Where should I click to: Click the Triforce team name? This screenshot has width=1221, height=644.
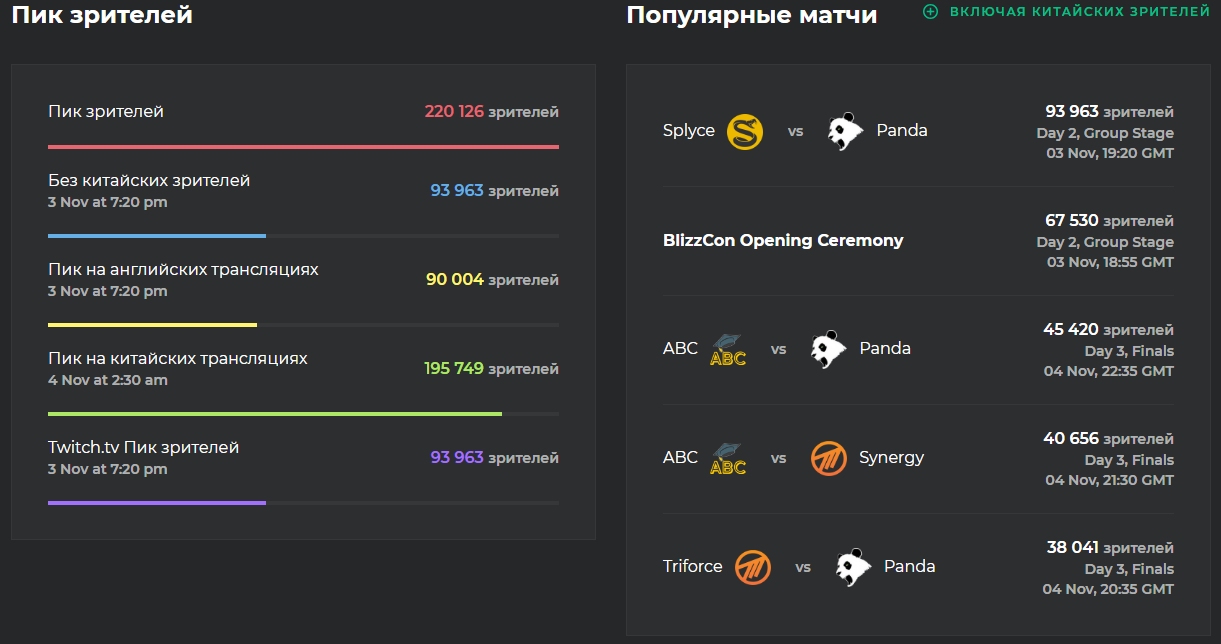click(x=692, y=567)
